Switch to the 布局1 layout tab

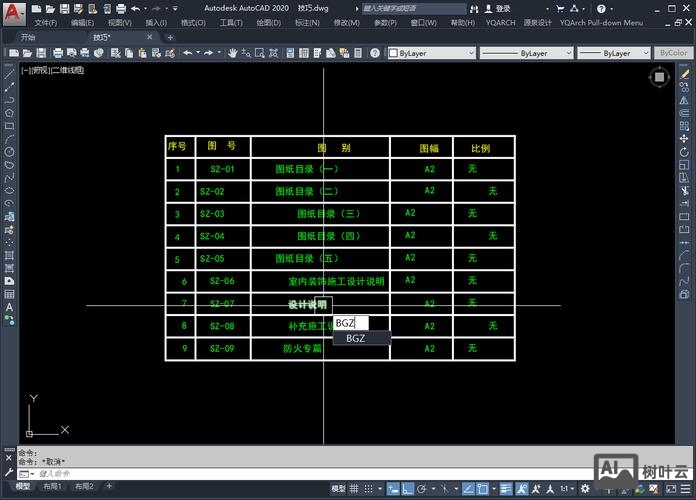(52, 487)
